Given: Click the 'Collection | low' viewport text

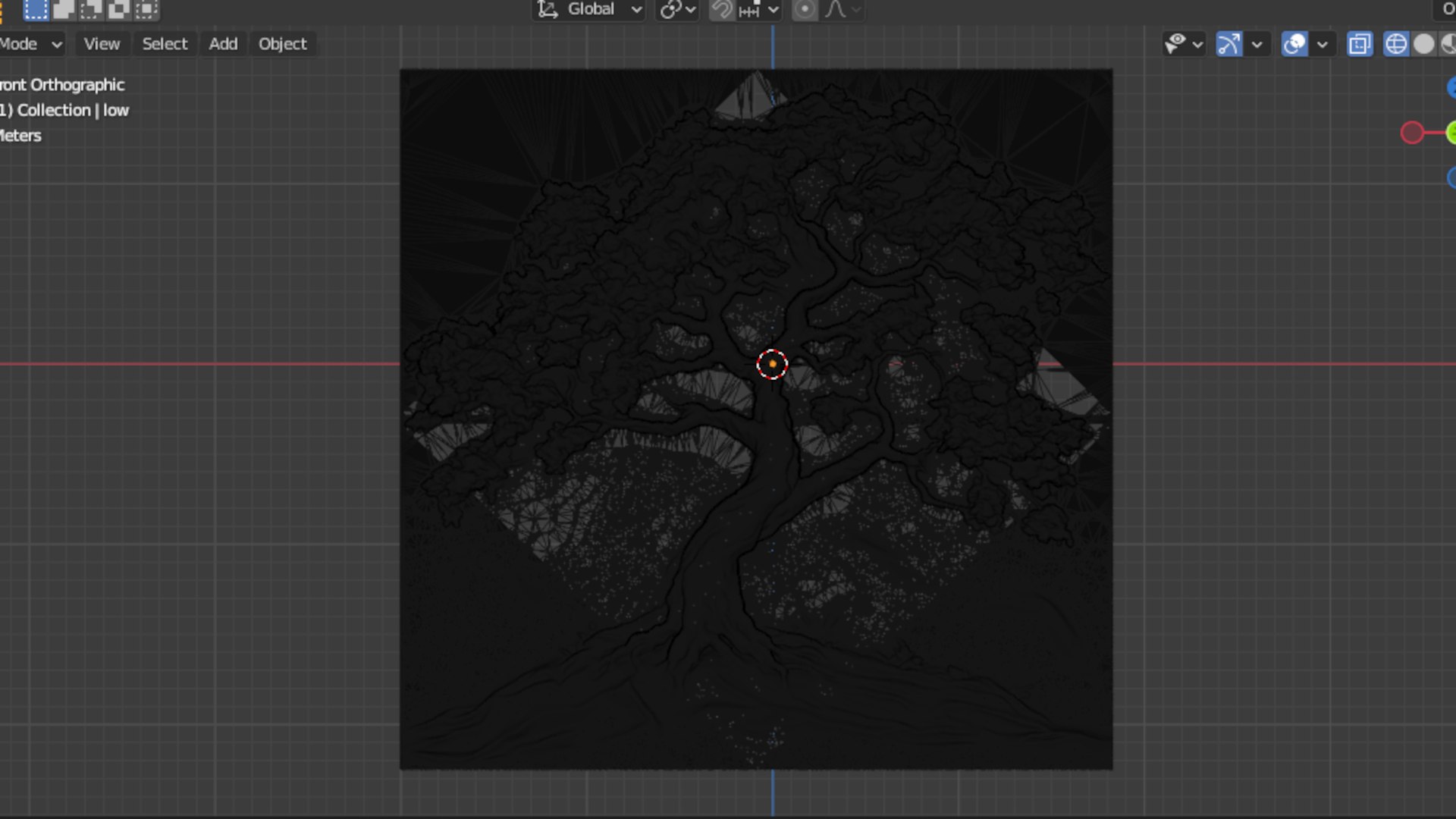Looking at the screenshot, I should [73, 110].
